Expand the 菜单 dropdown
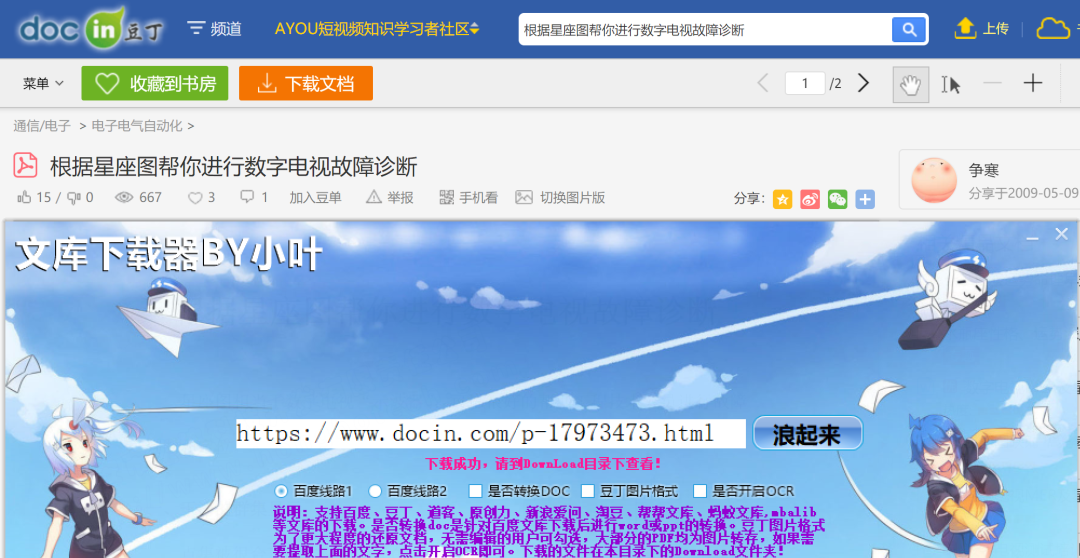This screenshot has width=1080, height=558. coord(43,83)
